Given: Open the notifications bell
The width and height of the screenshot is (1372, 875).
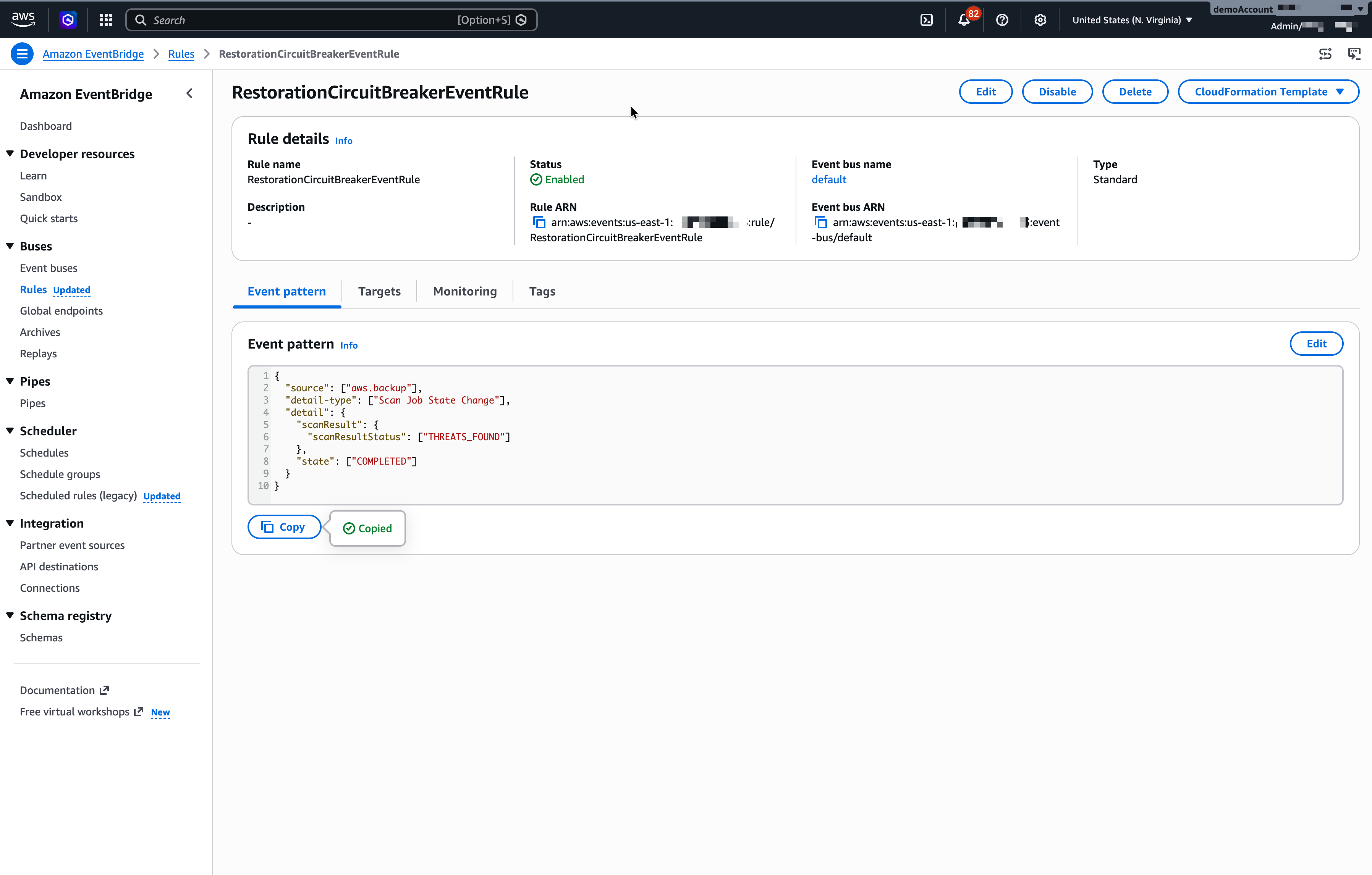Looking at the screenshot, I should tap(964, 20).
